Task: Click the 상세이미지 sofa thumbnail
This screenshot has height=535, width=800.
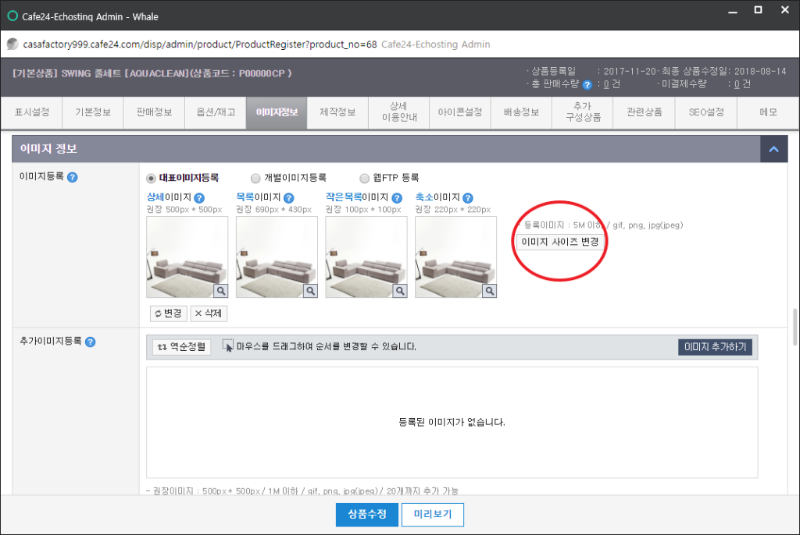Action: pyautogui.click(x=187, y=257)
